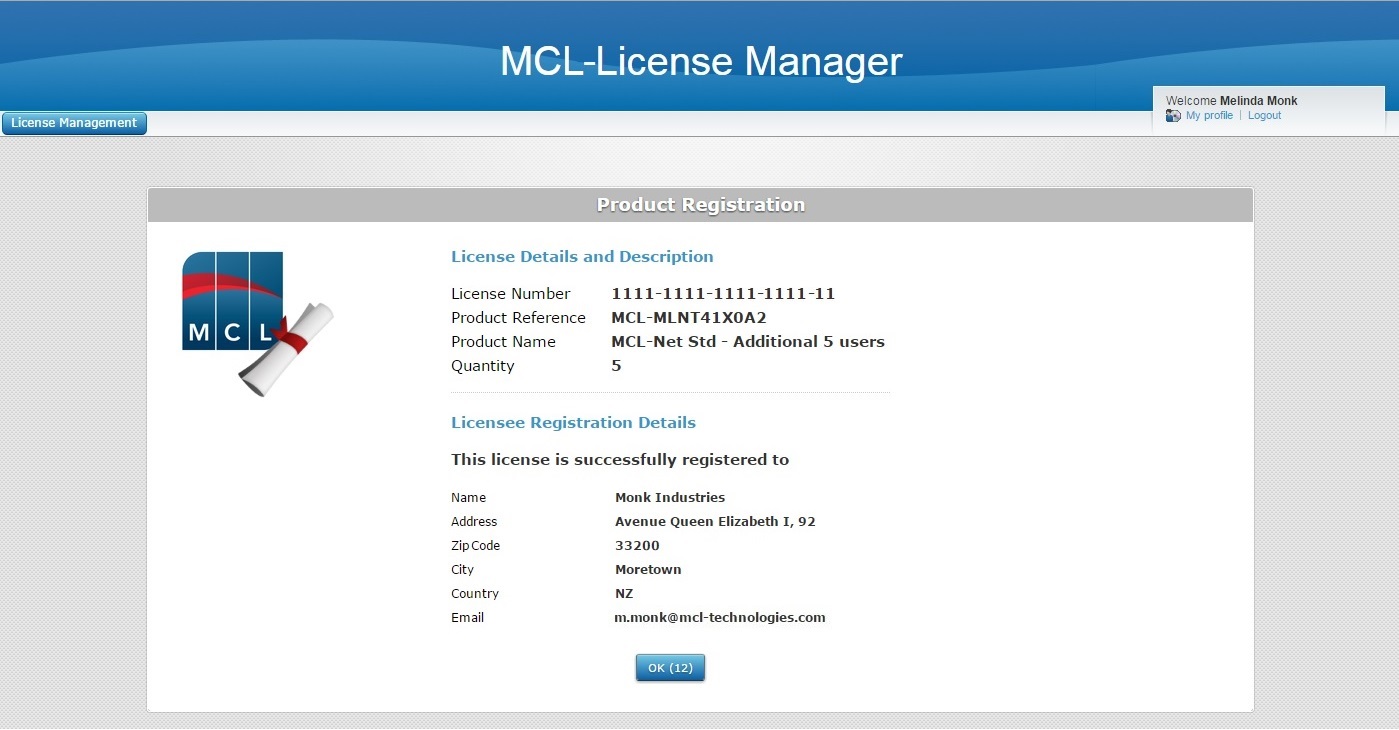Click the MCL license scroll logo

point(256,322)
